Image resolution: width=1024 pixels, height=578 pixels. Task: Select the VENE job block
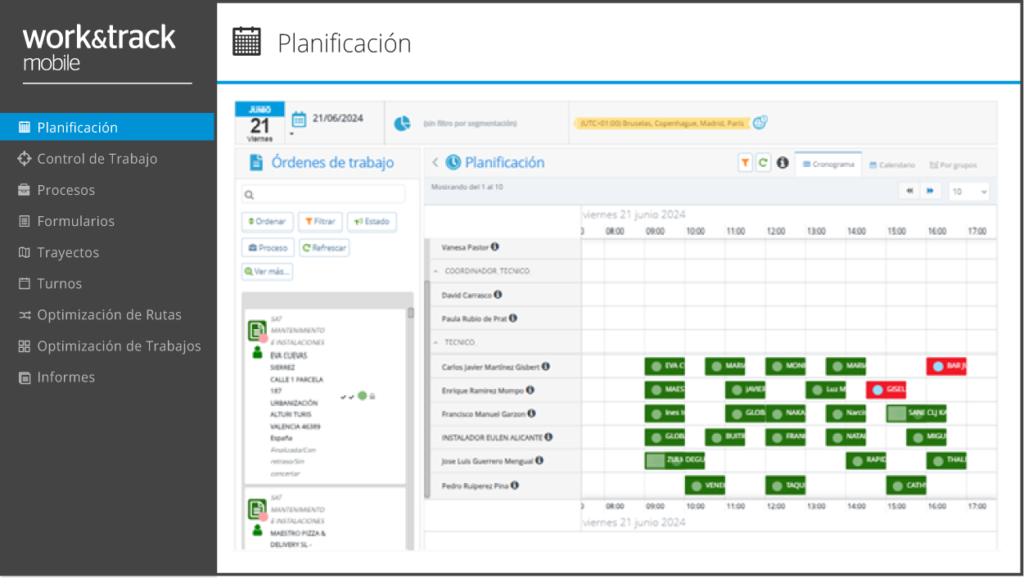tap(705, 485)
